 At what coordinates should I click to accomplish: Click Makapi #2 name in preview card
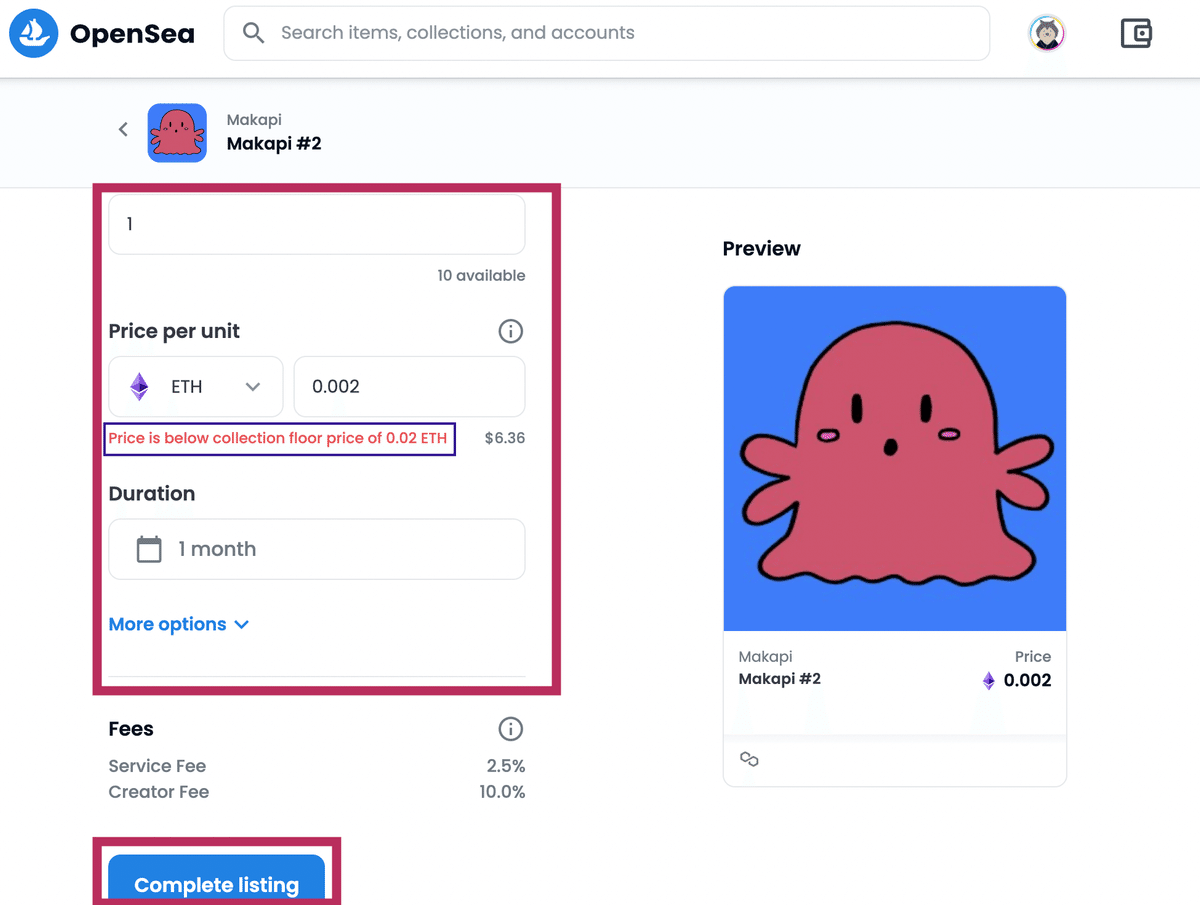pyautogui.click(x=780, y=679)
